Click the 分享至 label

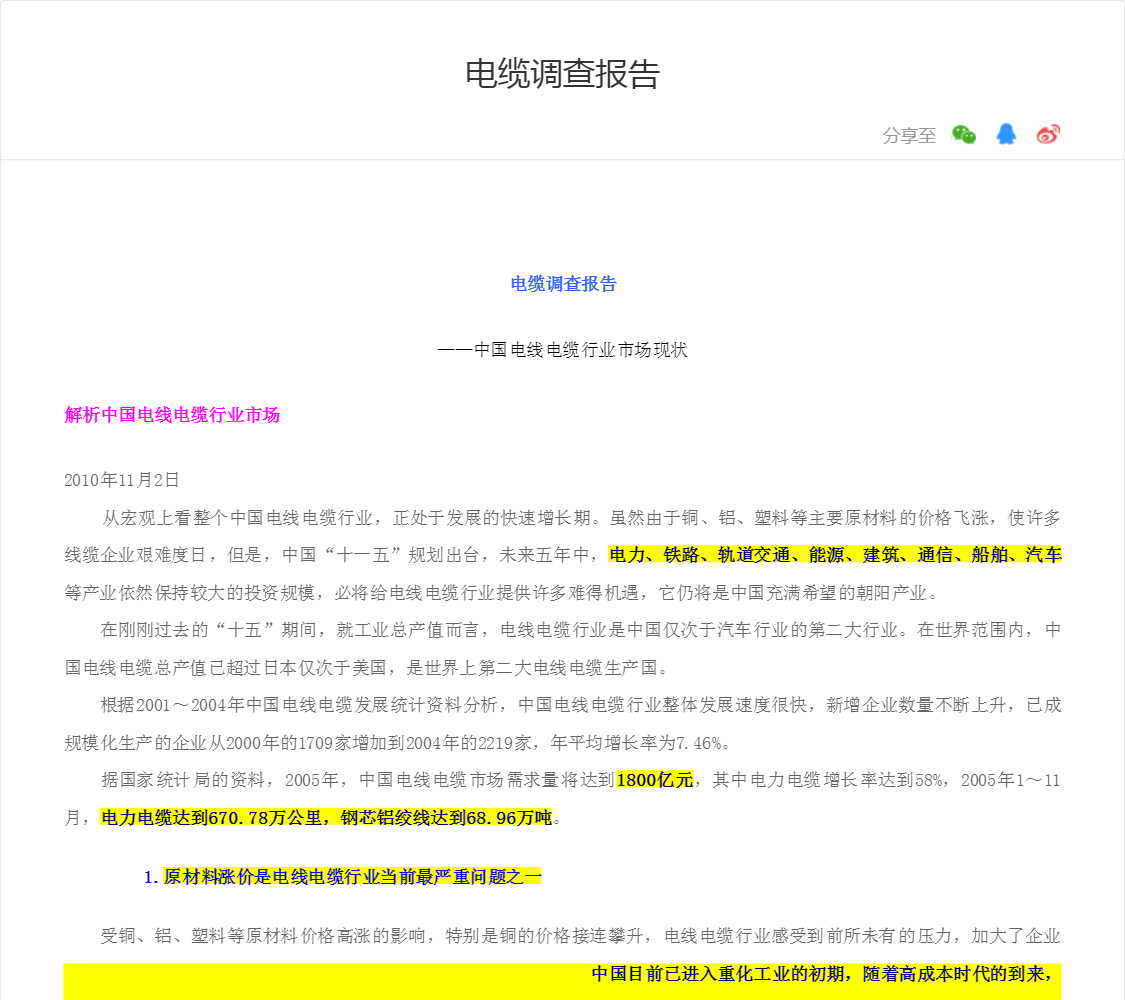(909, 136)
